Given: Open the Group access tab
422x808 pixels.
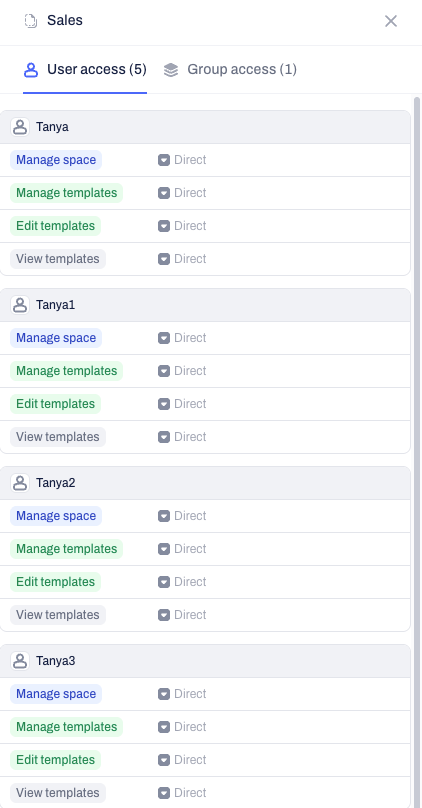Looking at the screenshot, I should [x=230, y=70].
